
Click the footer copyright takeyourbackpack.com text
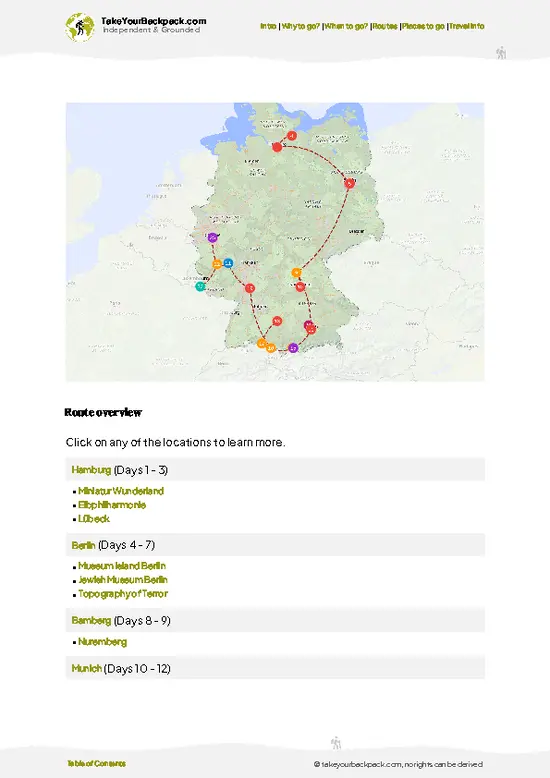pos(398,765)
